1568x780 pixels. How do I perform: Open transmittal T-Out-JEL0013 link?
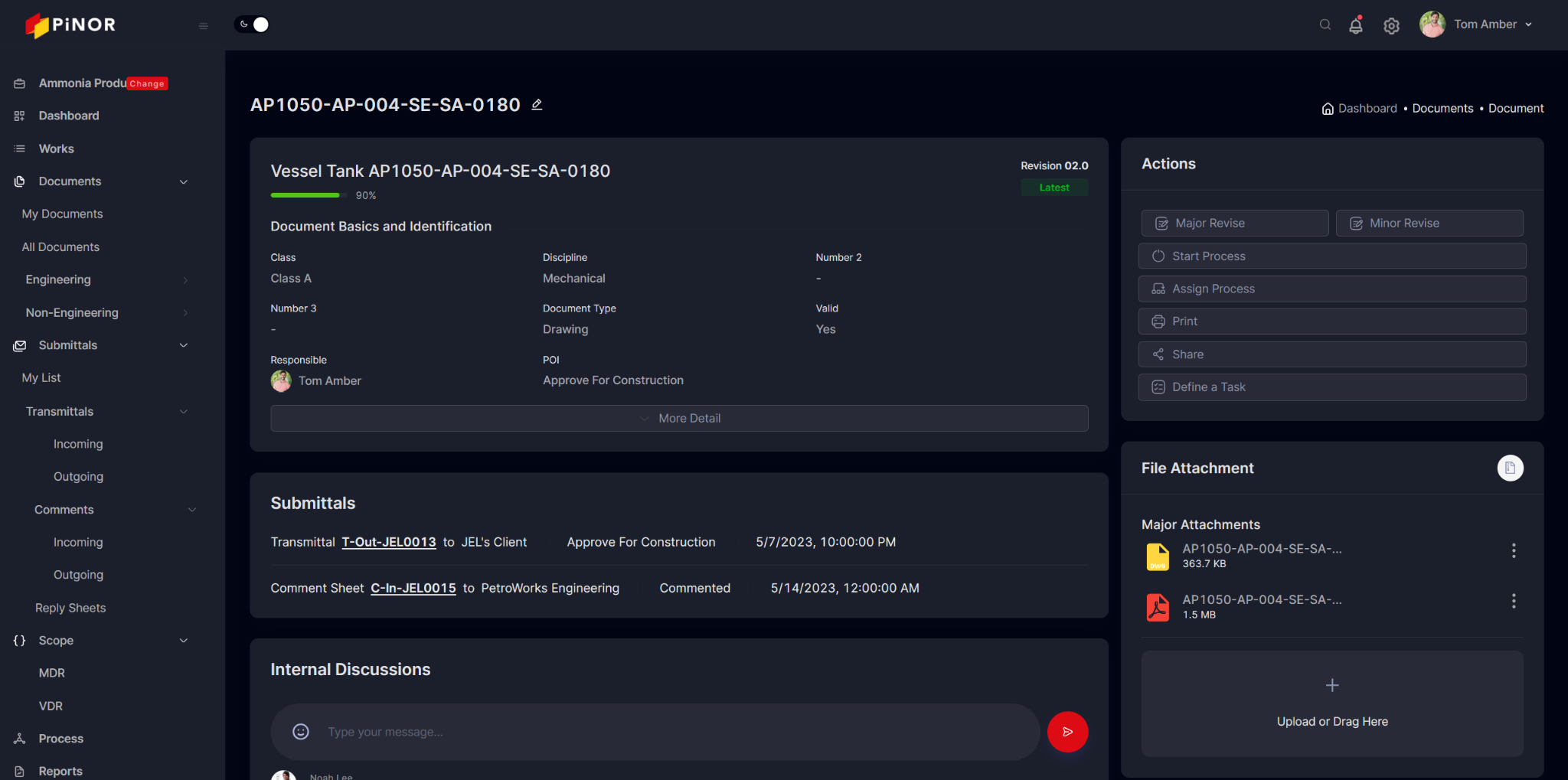389,542
